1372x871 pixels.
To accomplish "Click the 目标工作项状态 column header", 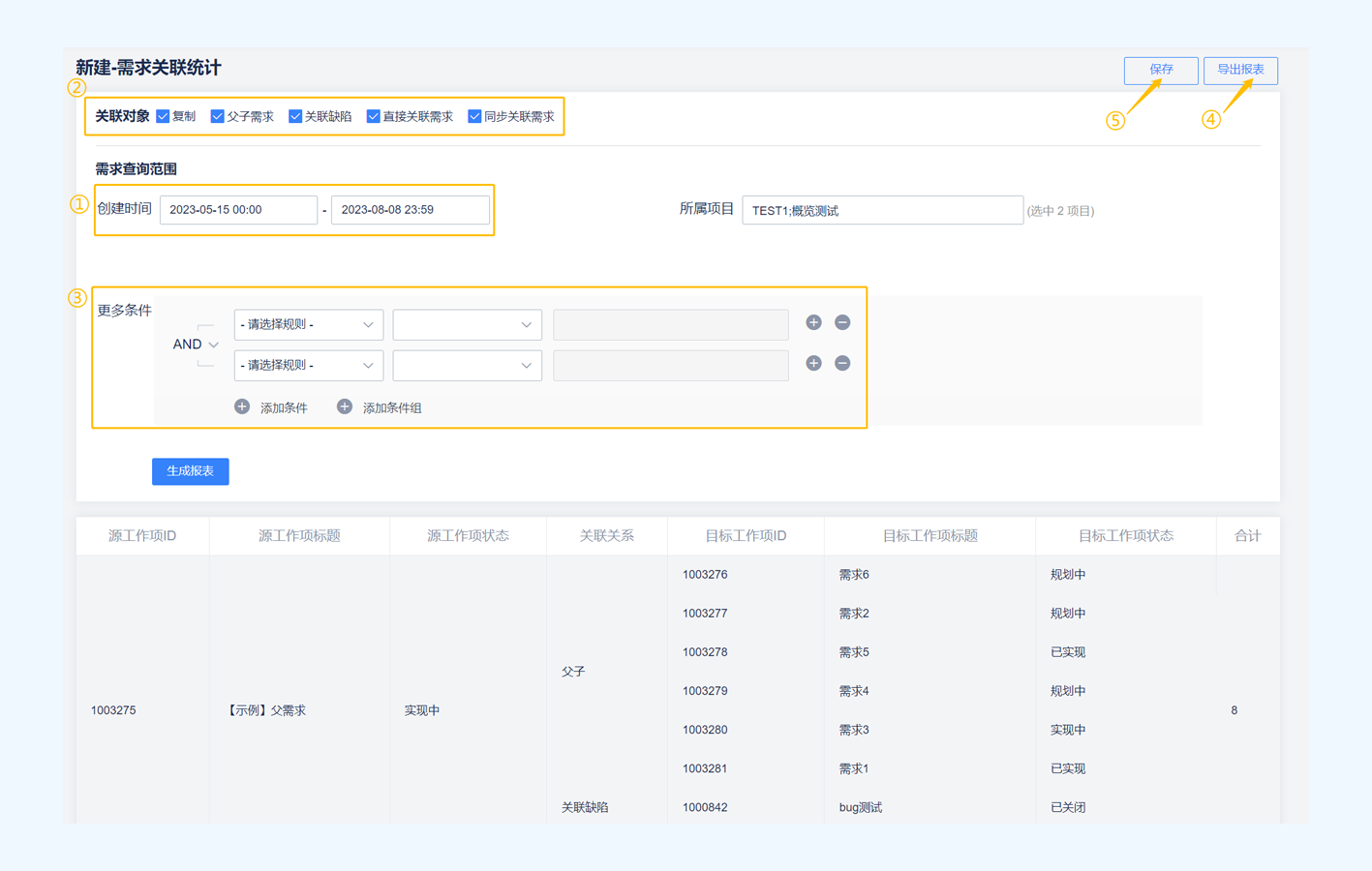I will 1126,536.
